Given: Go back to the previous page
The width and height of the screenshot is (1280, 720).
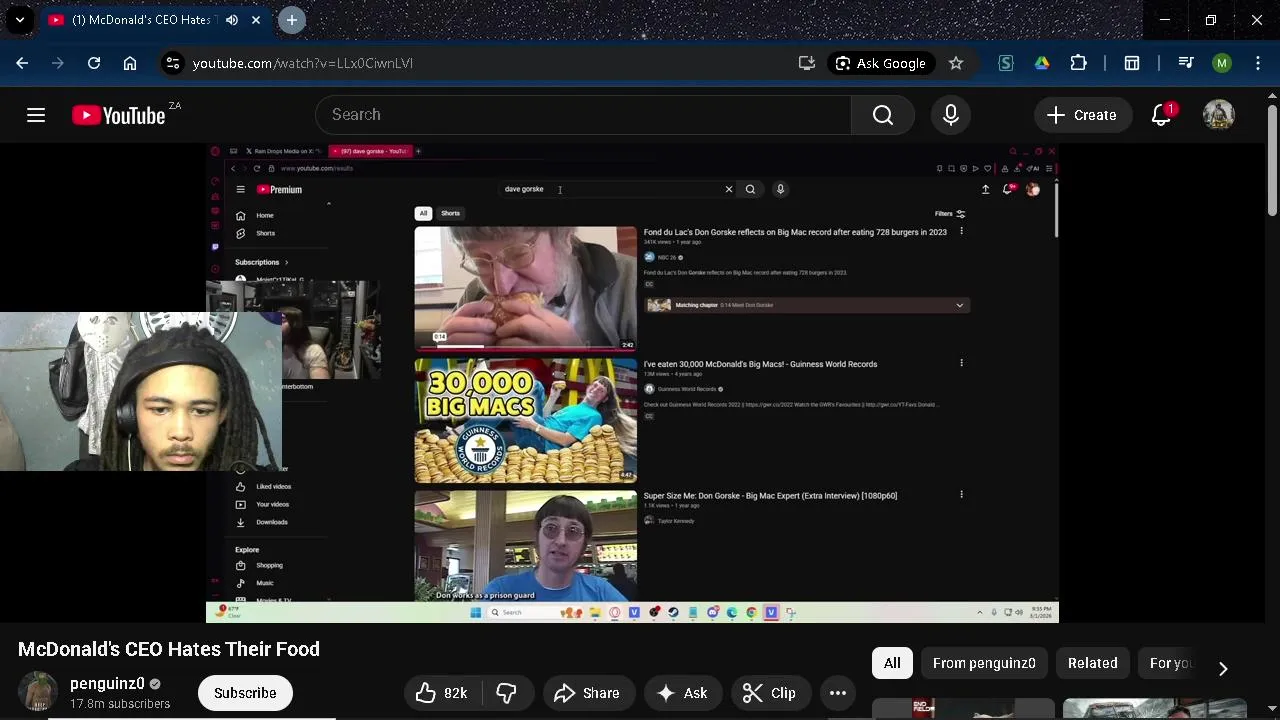Looking at the screenshot, I should 22,63.
